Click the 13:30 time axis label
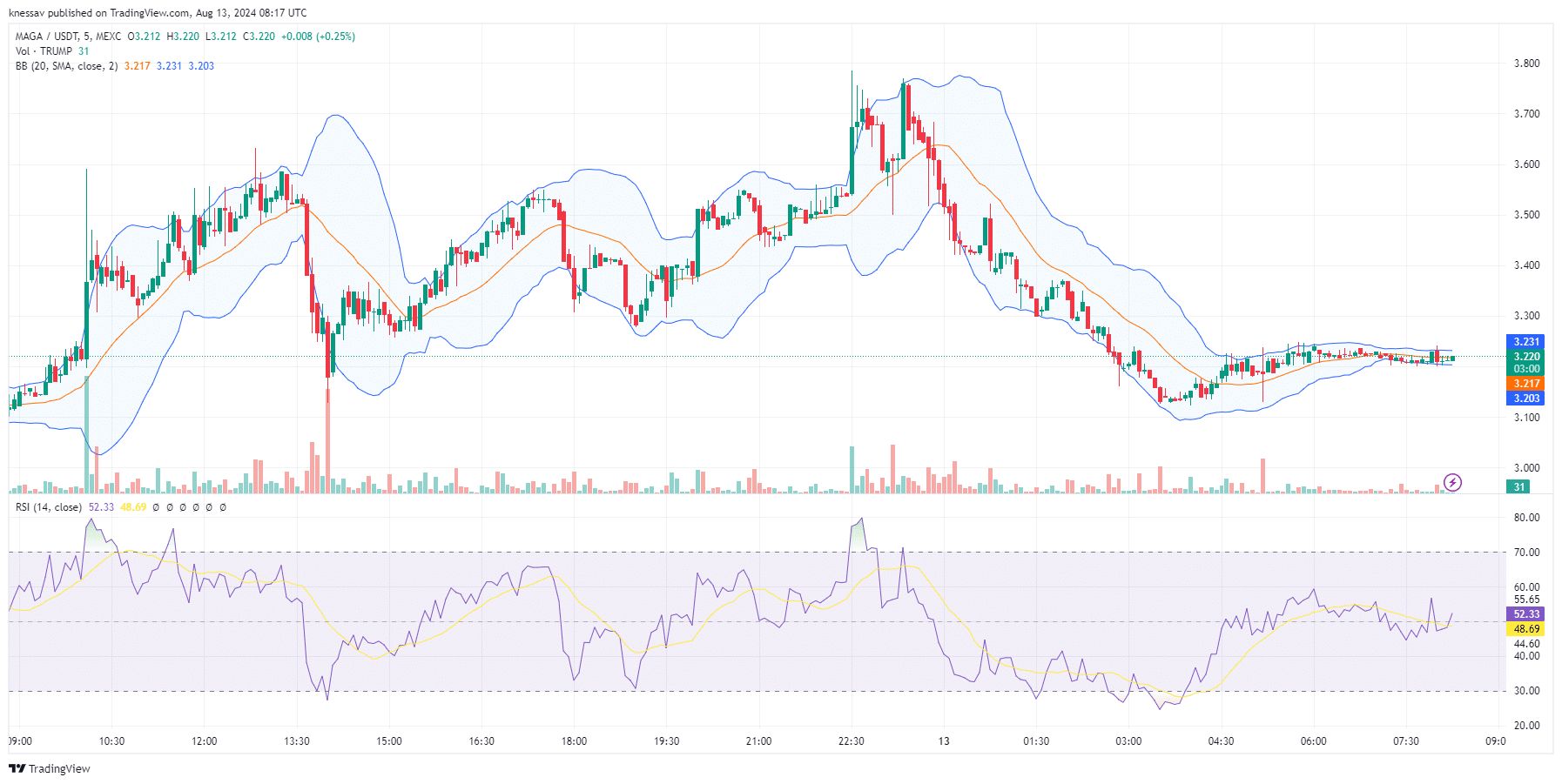Viewport: 1562px width, 784px height. click(297, 741)
